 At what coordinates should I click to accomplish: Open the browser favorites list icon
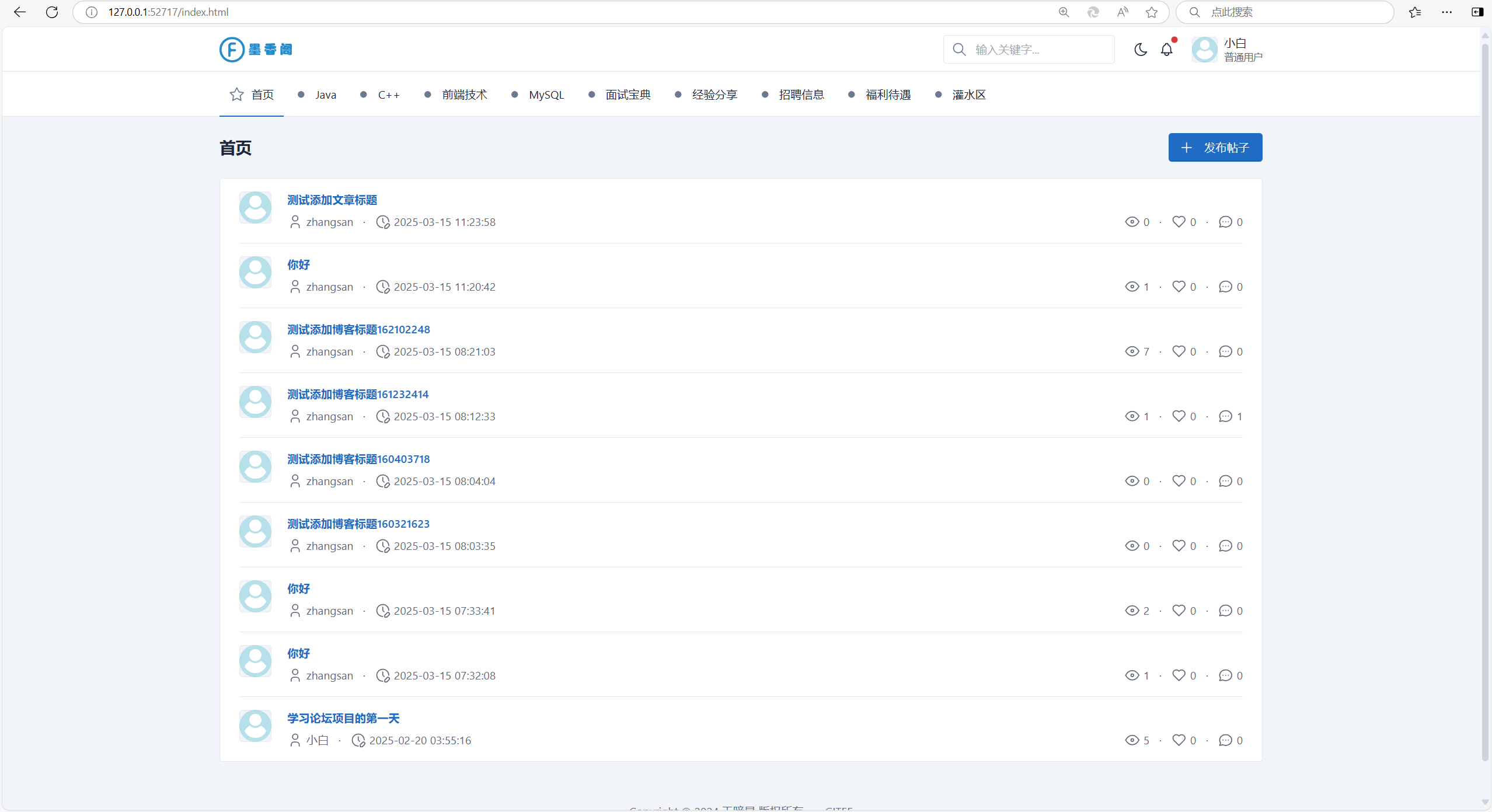1415,12
